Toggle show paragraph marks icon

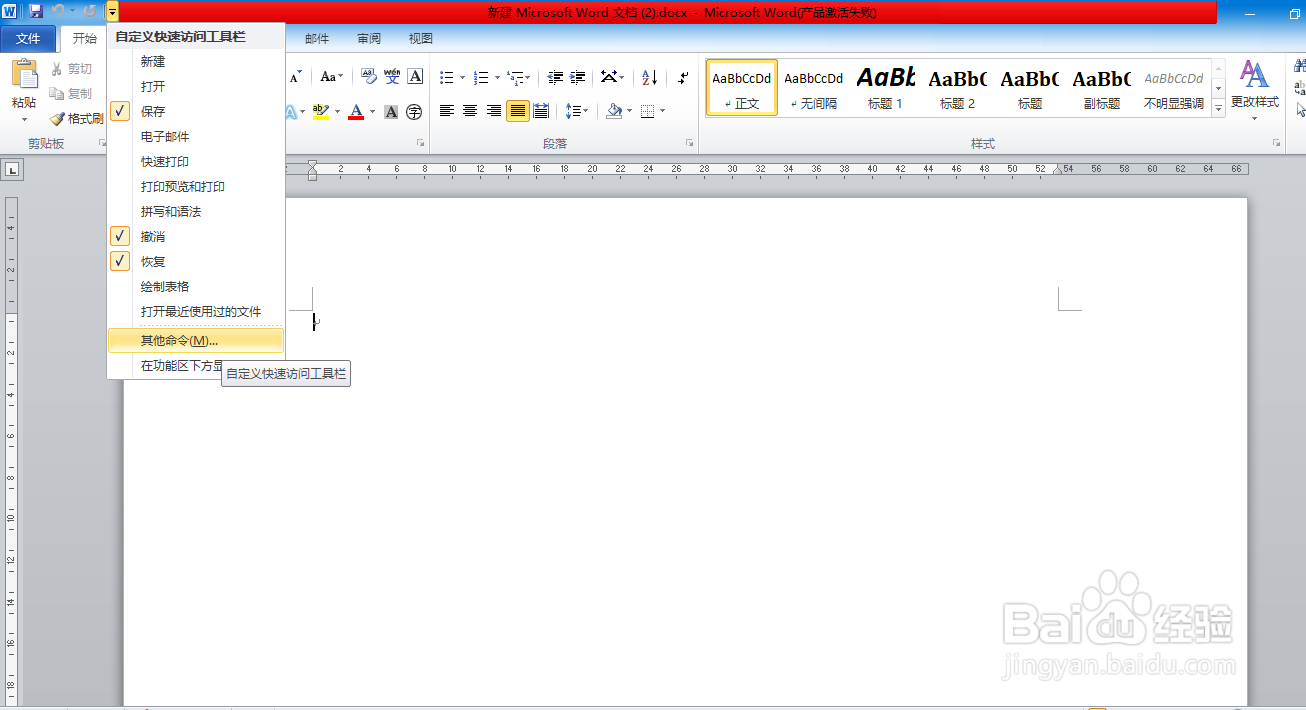[683, 77]
